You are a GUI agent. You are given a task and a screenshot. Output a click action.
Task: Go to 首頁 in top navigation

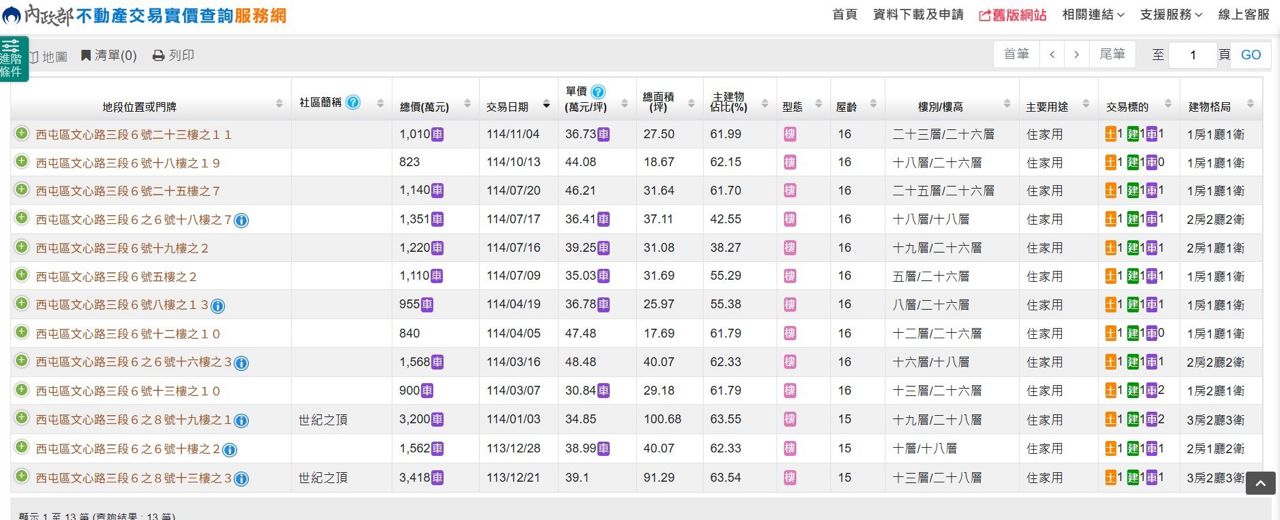[x=844, y=15]
